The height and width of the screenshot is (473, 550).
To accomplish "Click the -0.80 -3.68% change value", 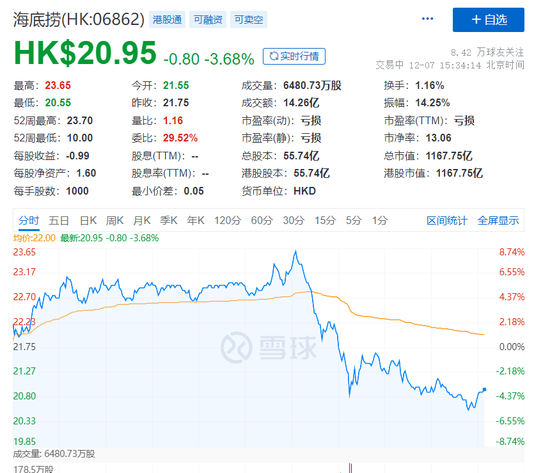I will click(x=209, y=59).
